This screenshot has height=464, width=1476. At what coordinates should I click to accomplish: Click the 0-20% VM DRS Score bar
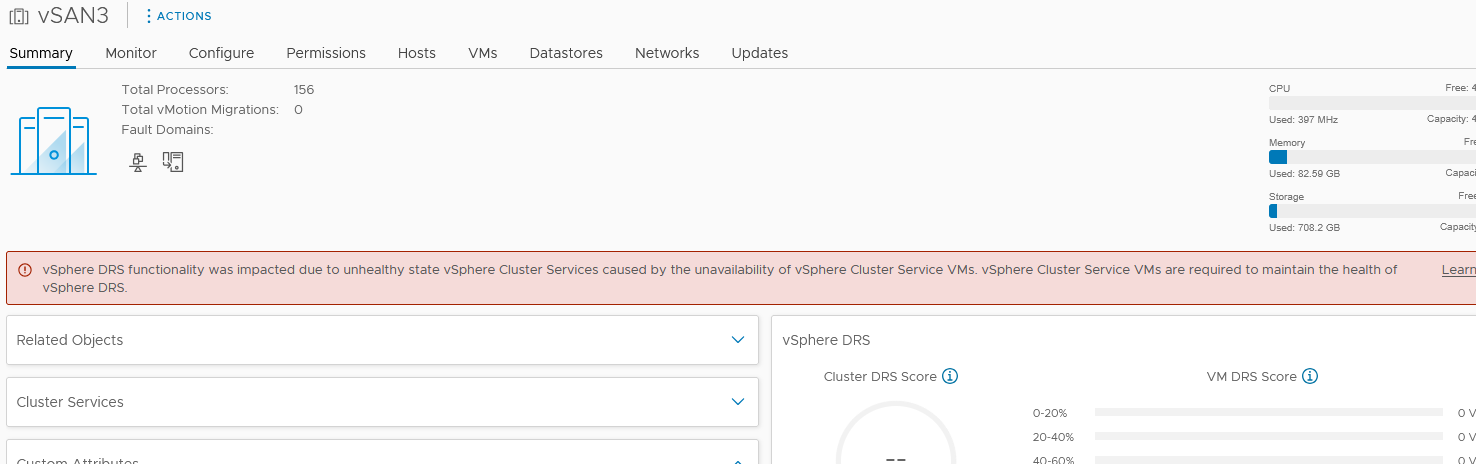pyautogui.click(x=1268, y=412)
